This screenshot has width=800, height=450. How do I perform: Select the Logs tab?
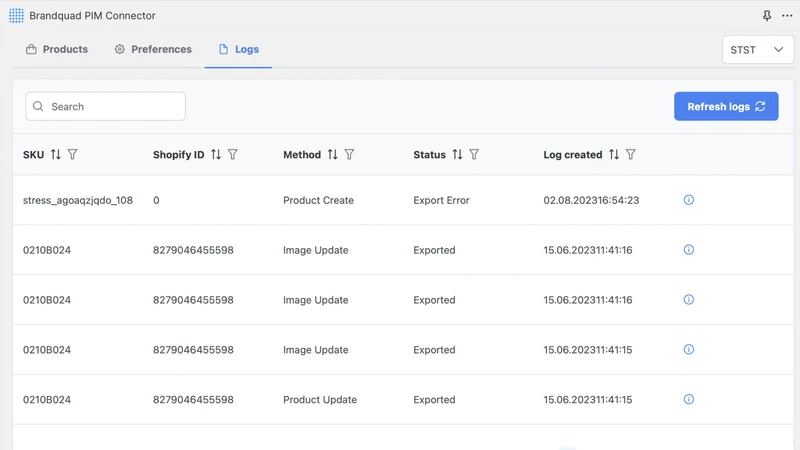point(238,49)
